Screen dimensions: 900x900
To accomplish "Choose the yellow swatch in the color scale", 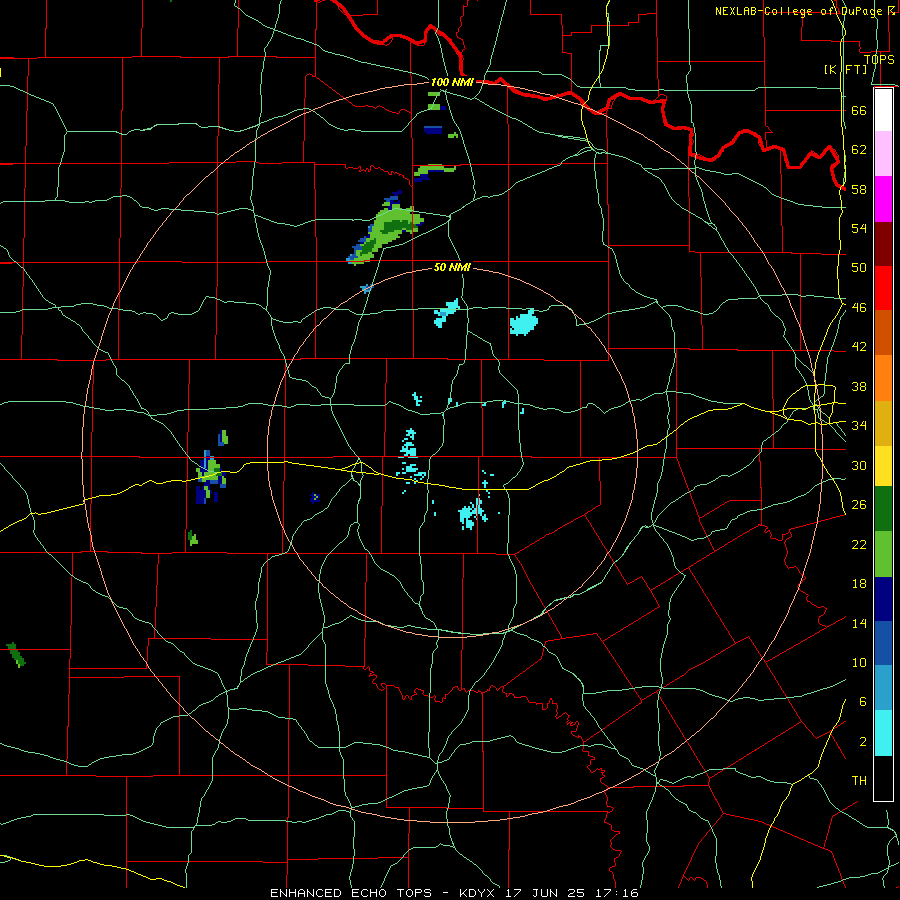I will pos(883,466).
